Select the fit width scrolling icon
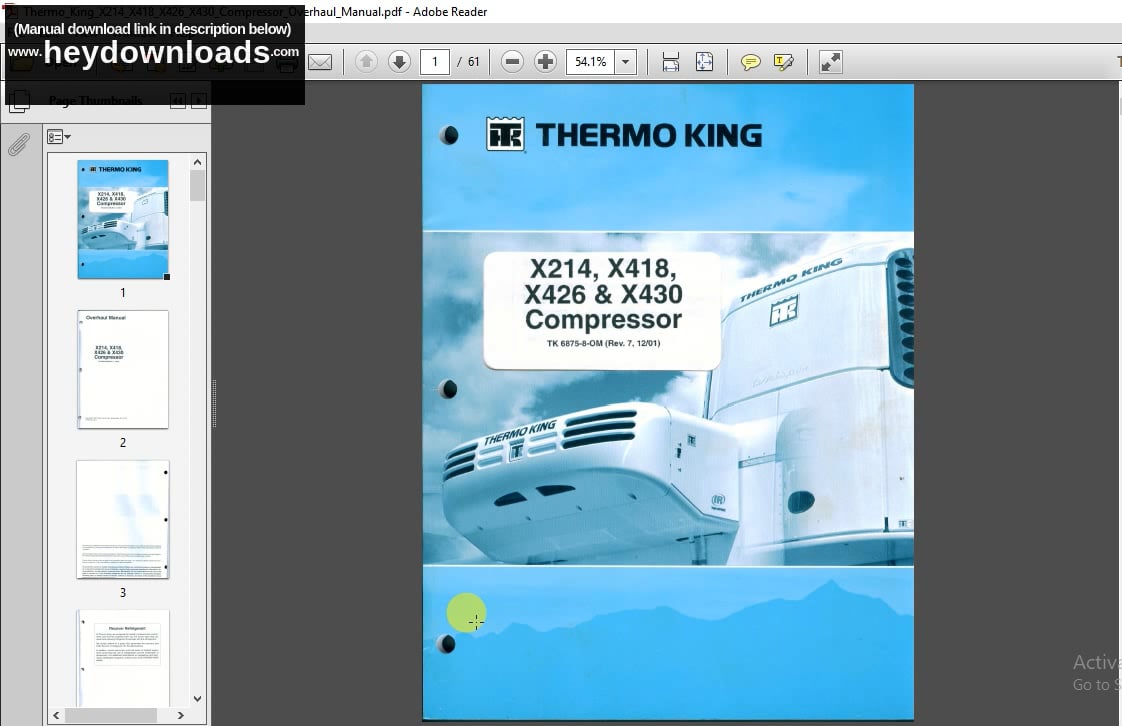 coord(670,62)
